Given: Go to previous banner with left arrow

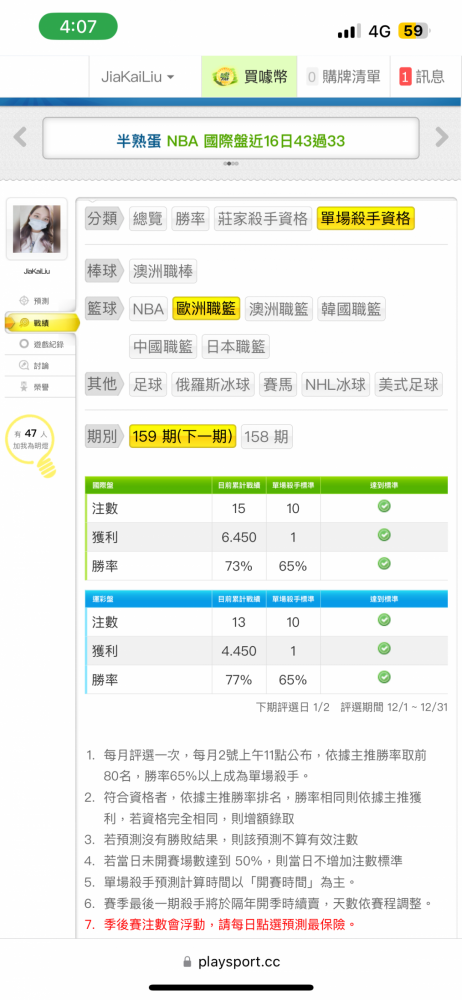Looking at the screenshot, I should 20,137.
